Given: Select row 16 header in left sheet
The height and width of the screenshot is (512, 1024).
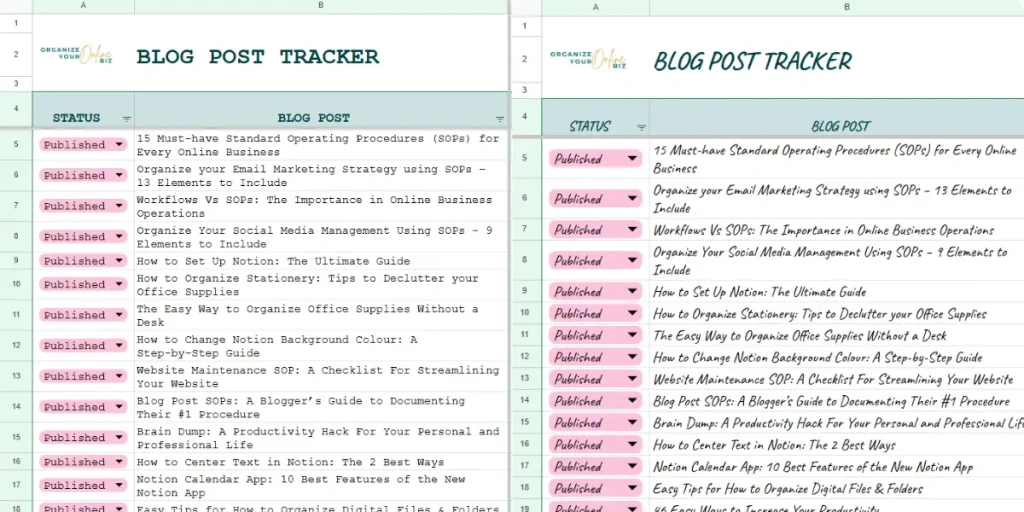Looking at the screenshot, I should tap(16, 461).
